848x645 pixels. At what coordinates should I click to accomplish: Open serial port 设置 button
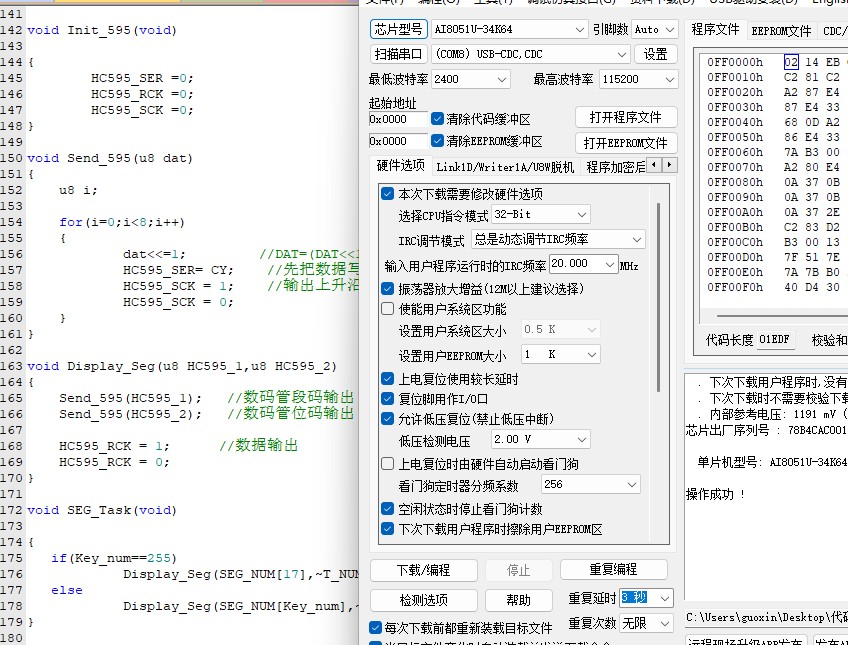point(655,54)
